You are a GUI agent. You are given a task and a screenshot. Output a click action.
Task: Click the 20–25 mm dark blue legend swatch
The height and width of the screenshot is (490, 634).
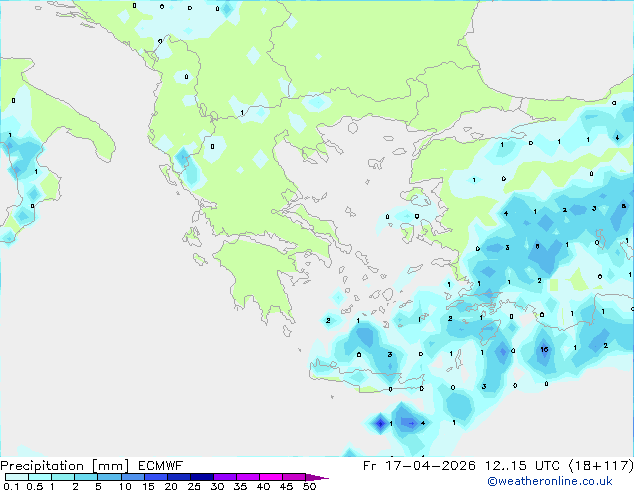tap(178, 477)
